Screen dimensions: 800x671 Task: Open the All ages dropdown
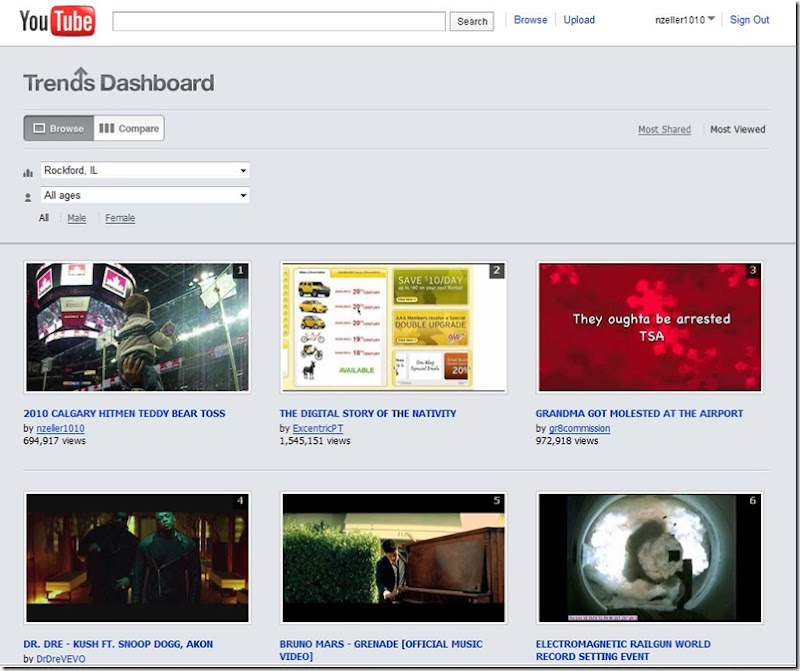(x=145, y=195)
